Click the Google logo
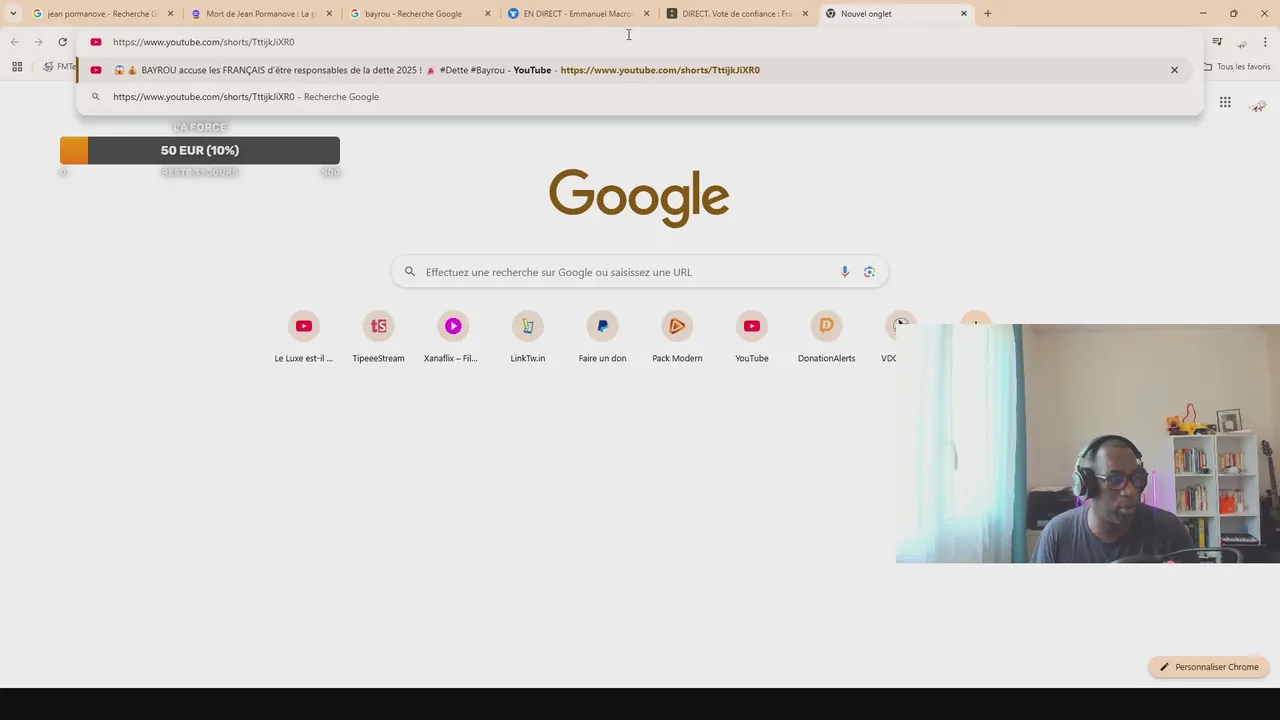Viewport: 1280px width, 720px height. point(639,198)
